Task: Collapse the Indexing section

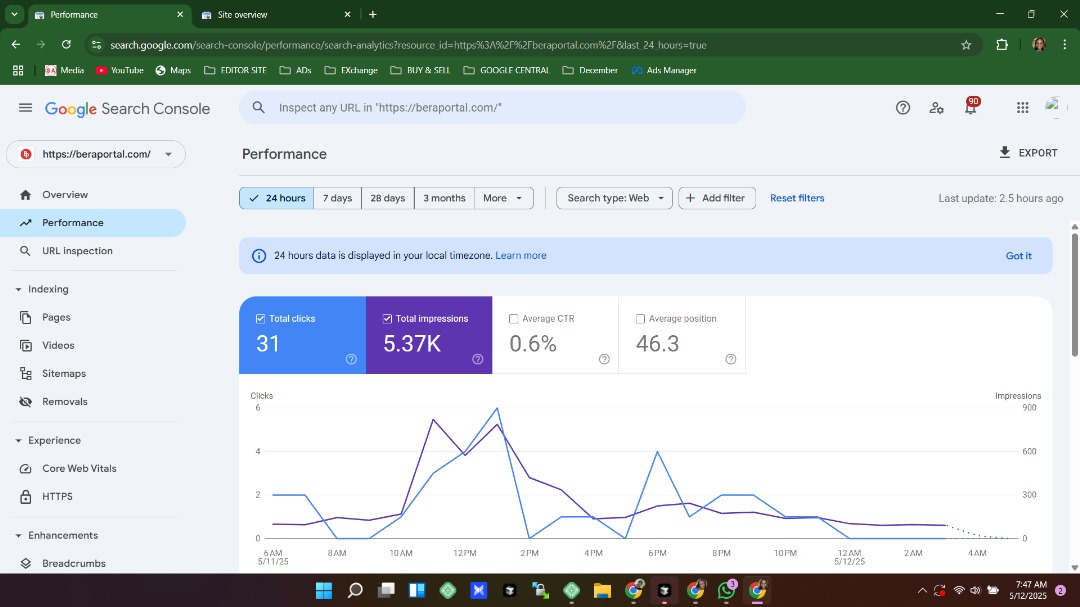Action: 19,289
